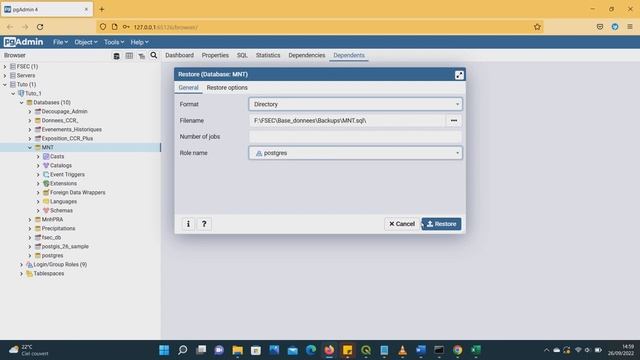Screen dimensions: 640x360
Task: Collapse the Databases (10) node
Action: point(22,102)
